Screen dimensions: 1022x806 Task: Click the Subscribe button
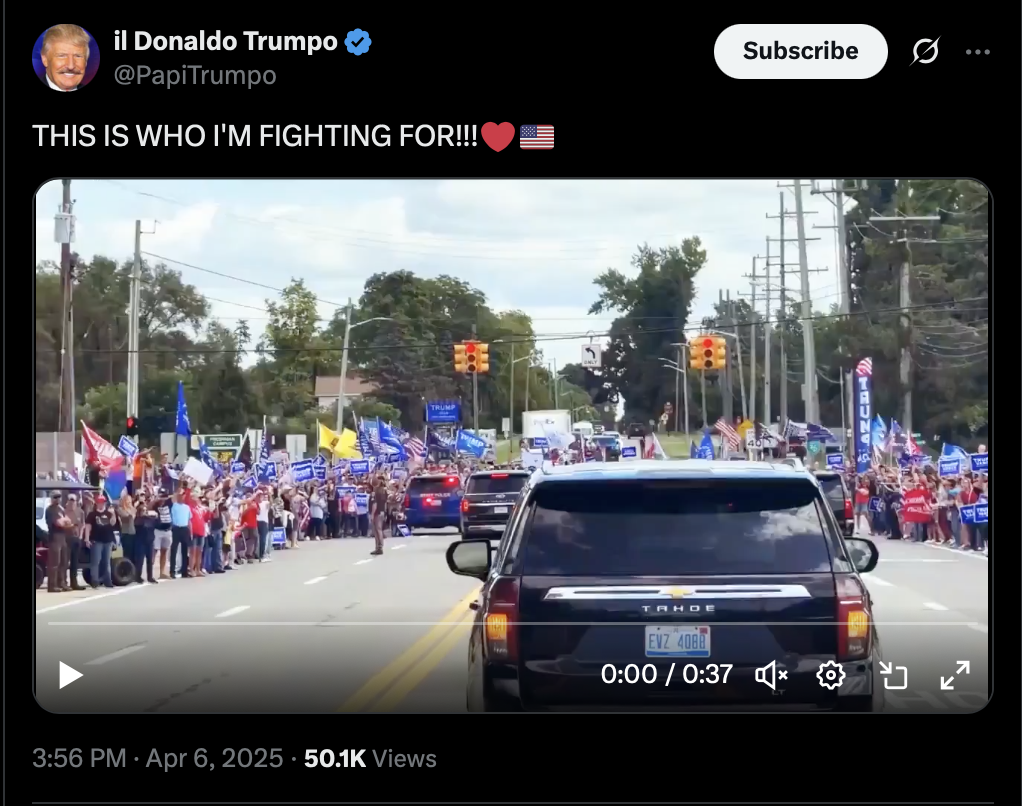pos(800,51)
